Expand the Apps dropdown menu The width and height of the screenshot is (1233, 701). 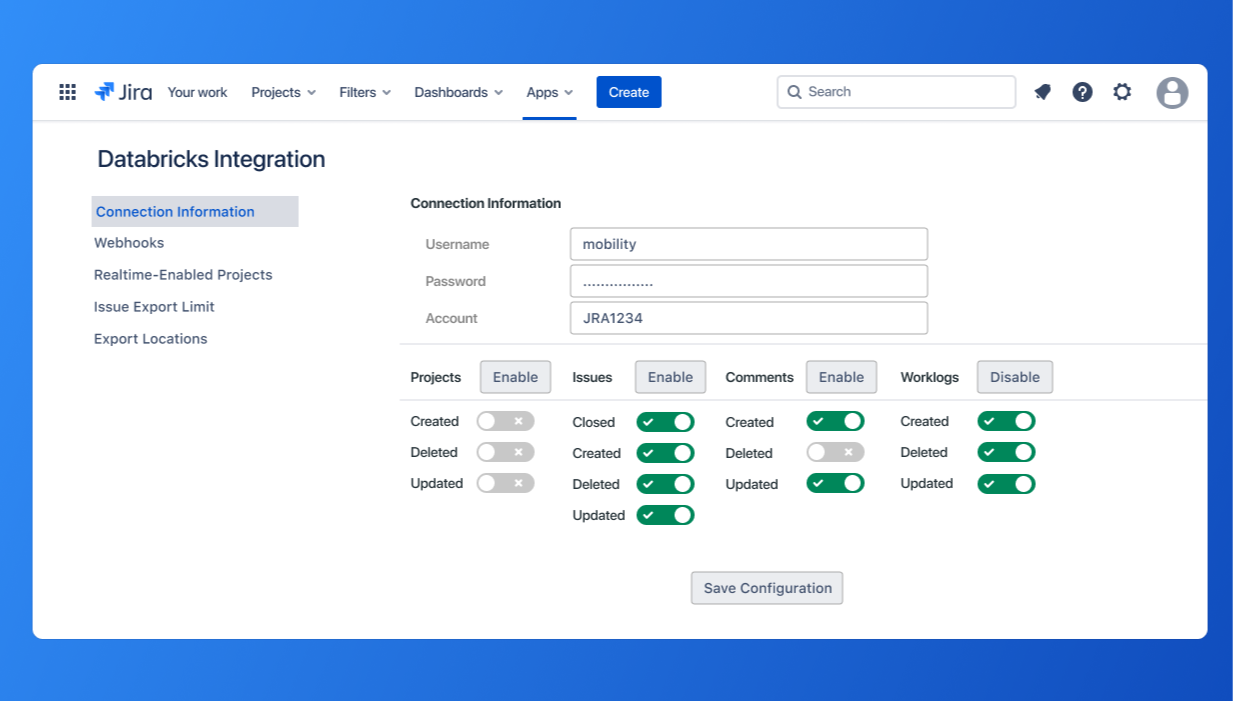click(550, 92)
